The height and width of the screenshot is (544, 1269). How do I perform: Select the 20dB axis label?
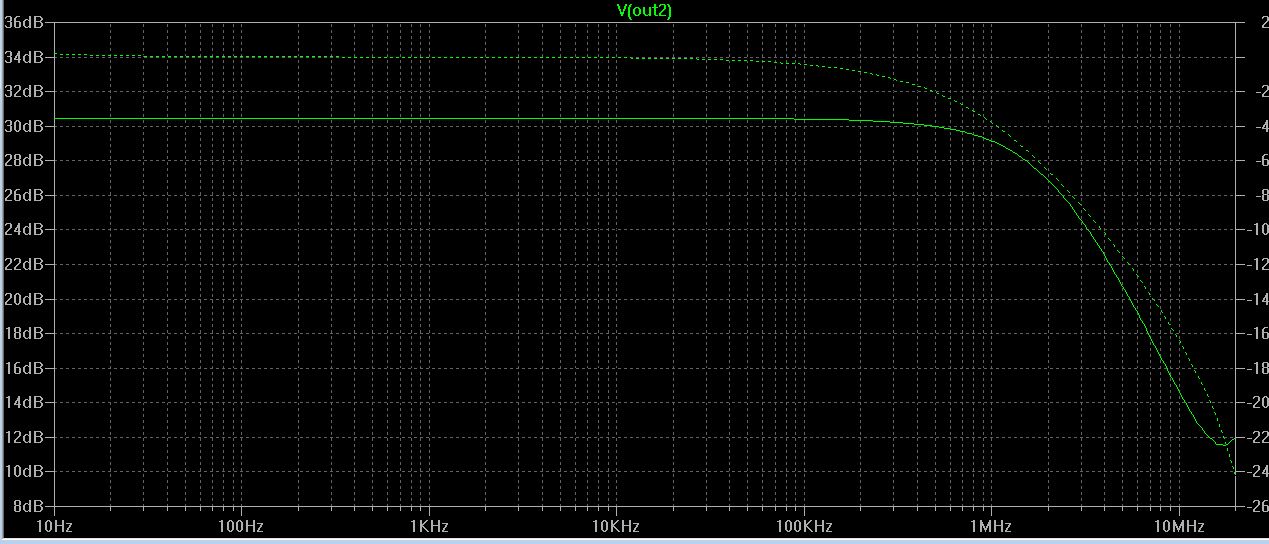(24, 299)
